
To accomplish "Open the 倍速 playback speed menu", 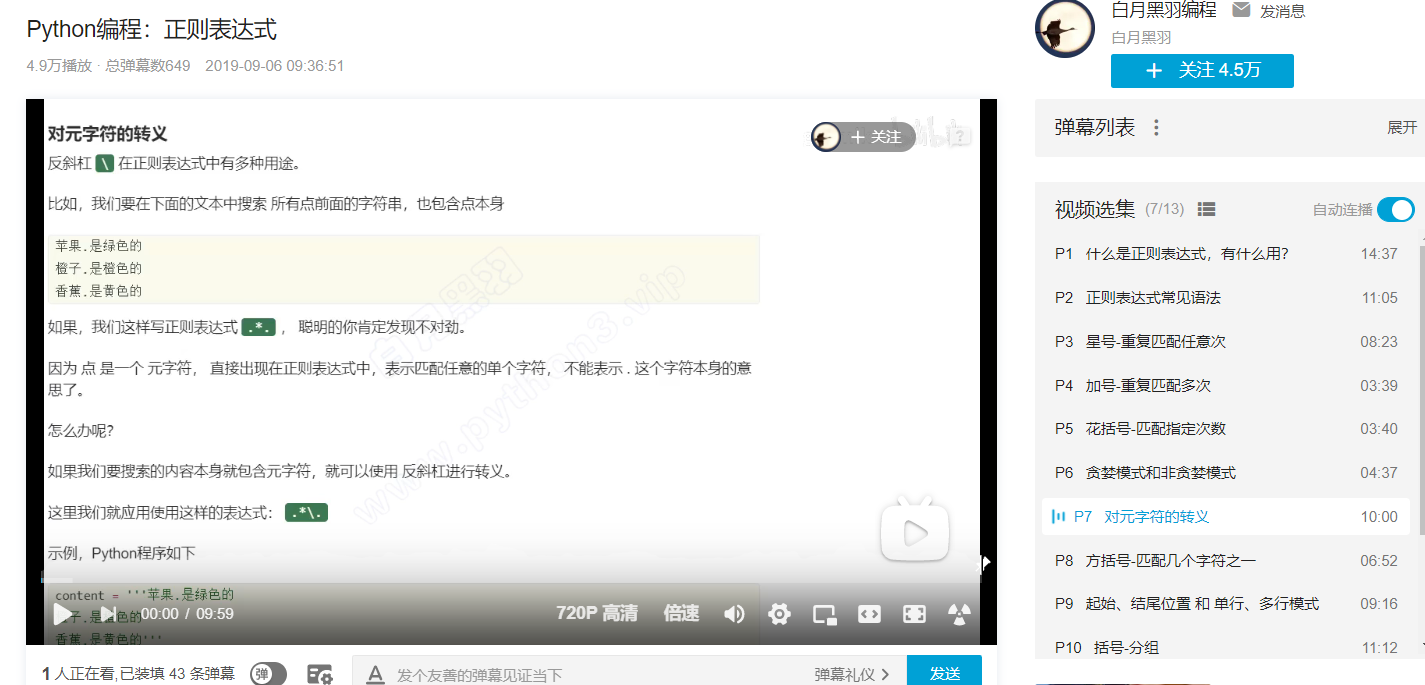I will (x=681, y=613).
